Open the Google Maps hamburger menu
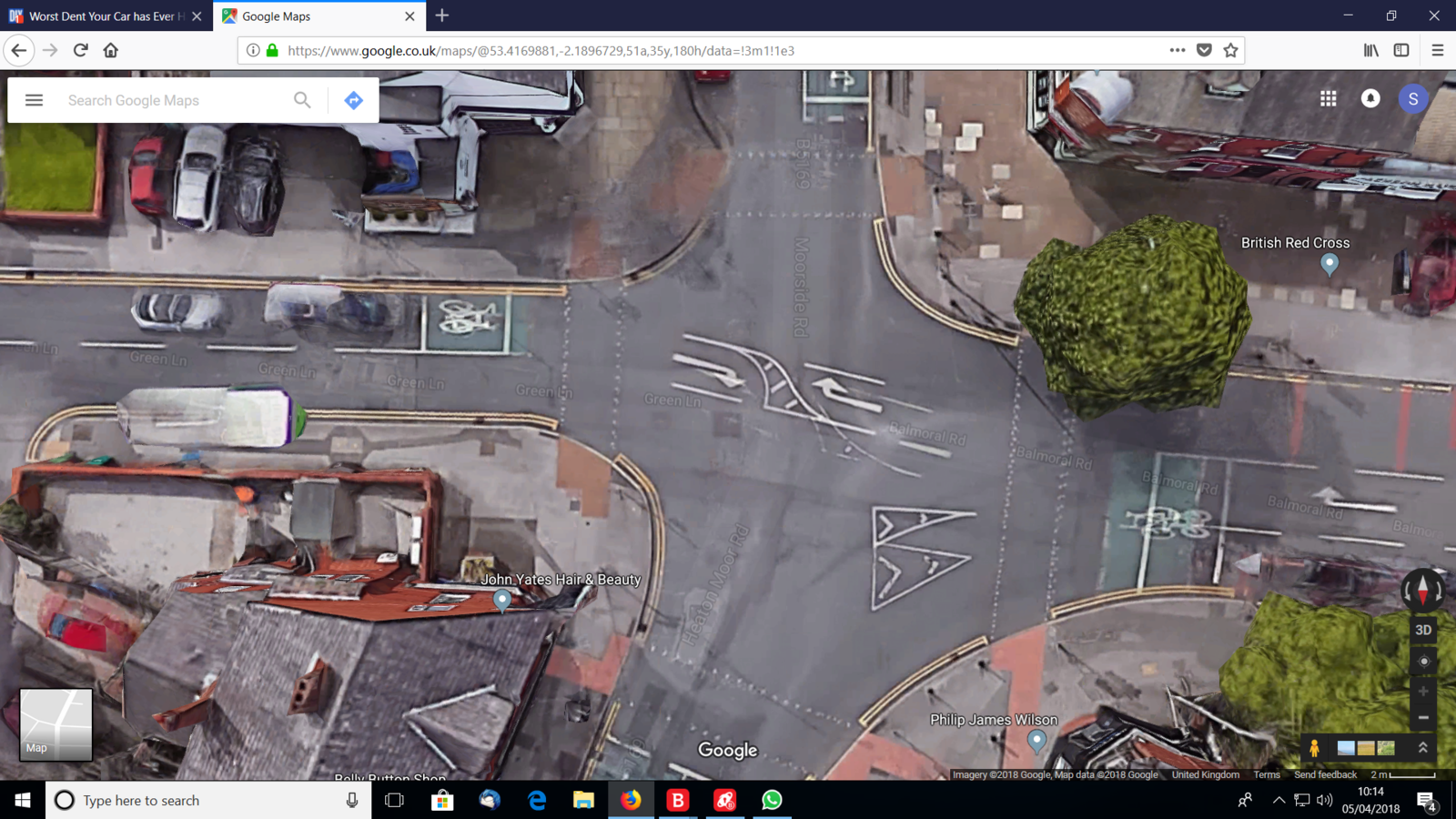The width and height of the screenshot is (1456, 819). pyautogui.click(x=34, y=100)
